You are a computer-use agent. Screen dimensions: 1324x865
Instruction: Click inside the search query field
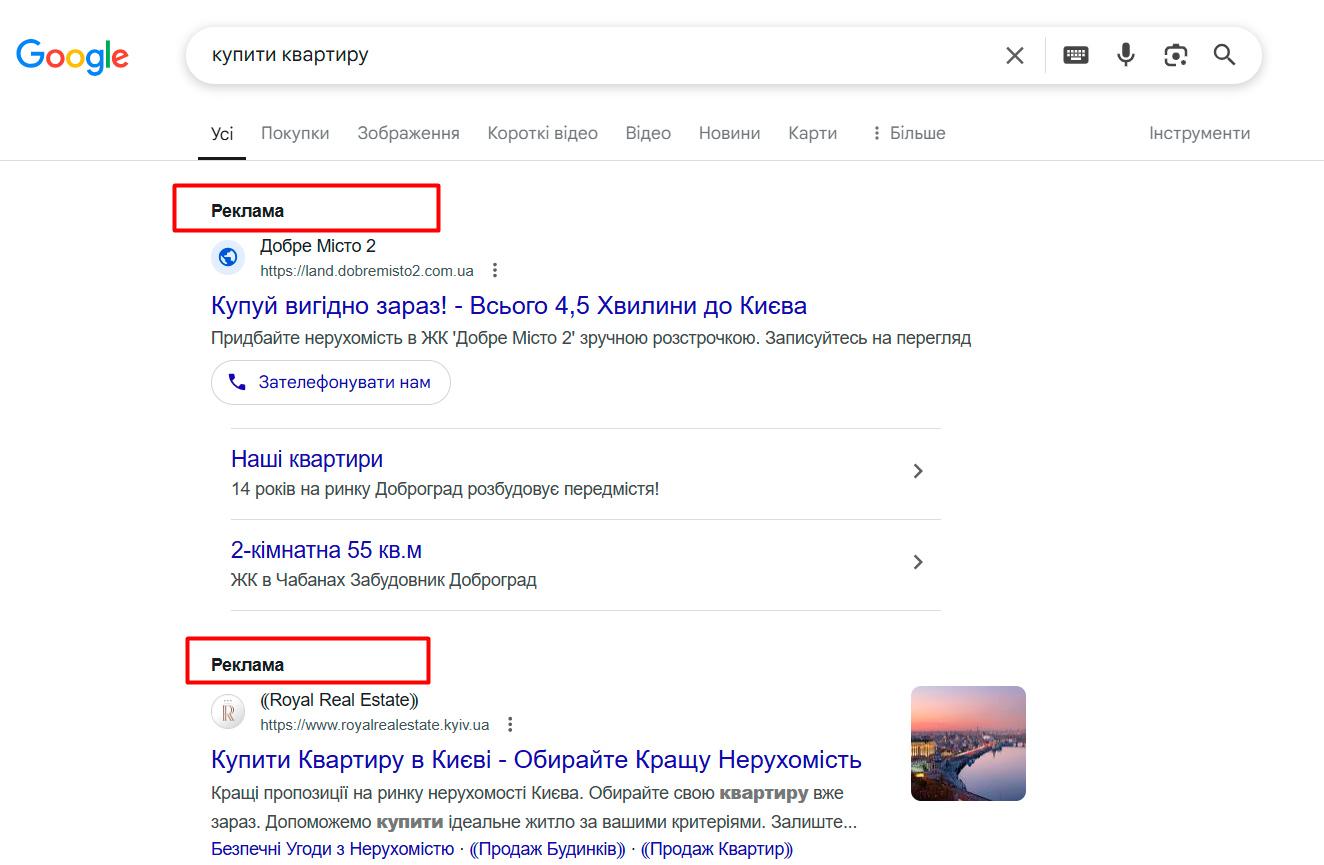point(600,55)
